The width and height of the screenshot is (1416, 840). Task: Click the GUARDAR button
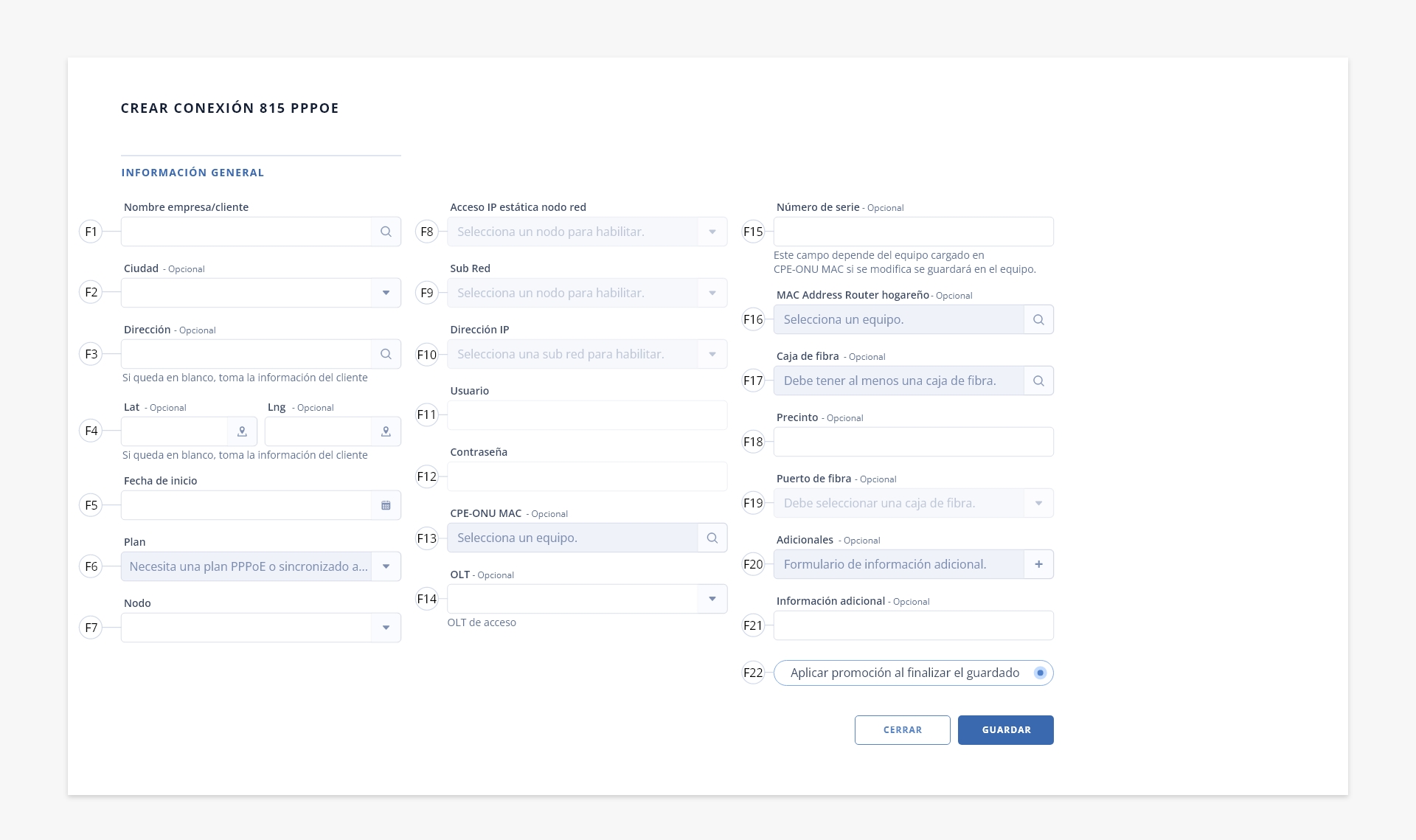(x=1006, y=730)
